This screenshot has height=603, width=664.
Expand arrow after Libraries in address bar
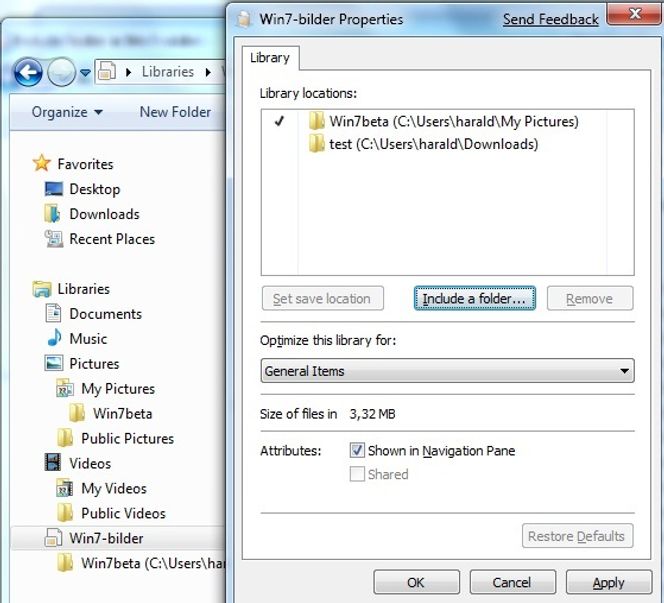(208, 72)
